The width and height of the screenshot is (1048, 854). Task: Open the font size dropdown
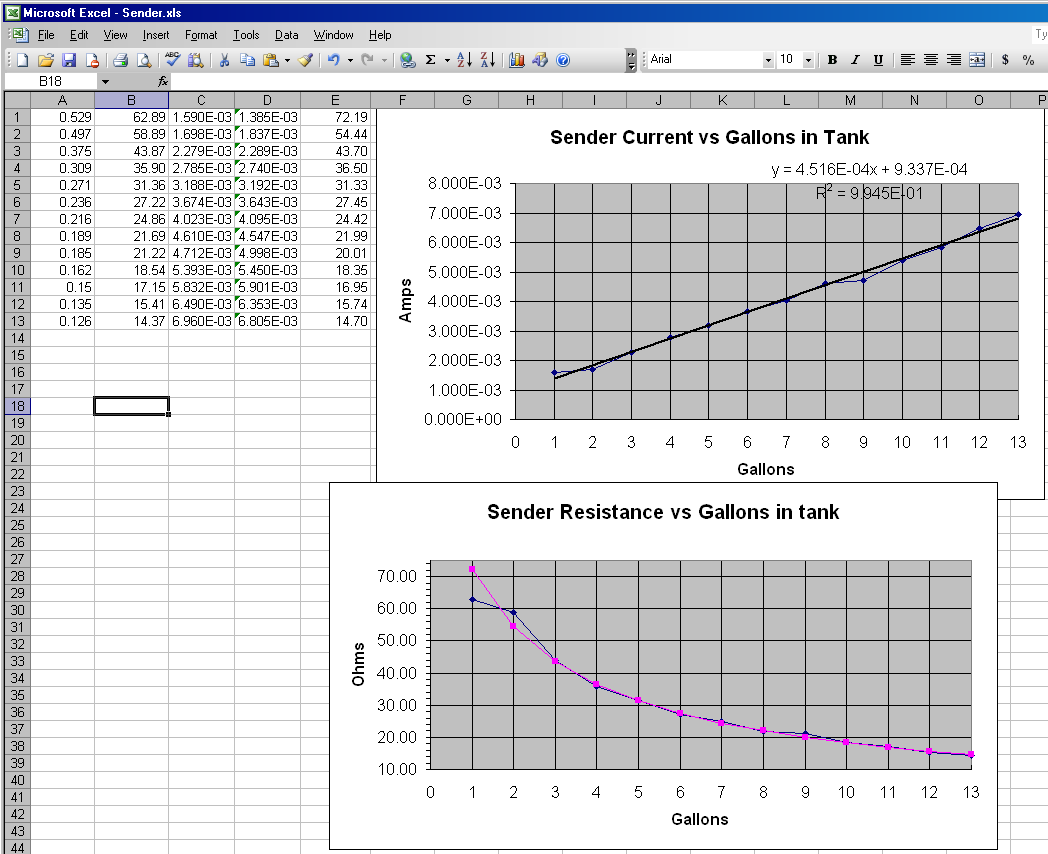click(808, 59)
